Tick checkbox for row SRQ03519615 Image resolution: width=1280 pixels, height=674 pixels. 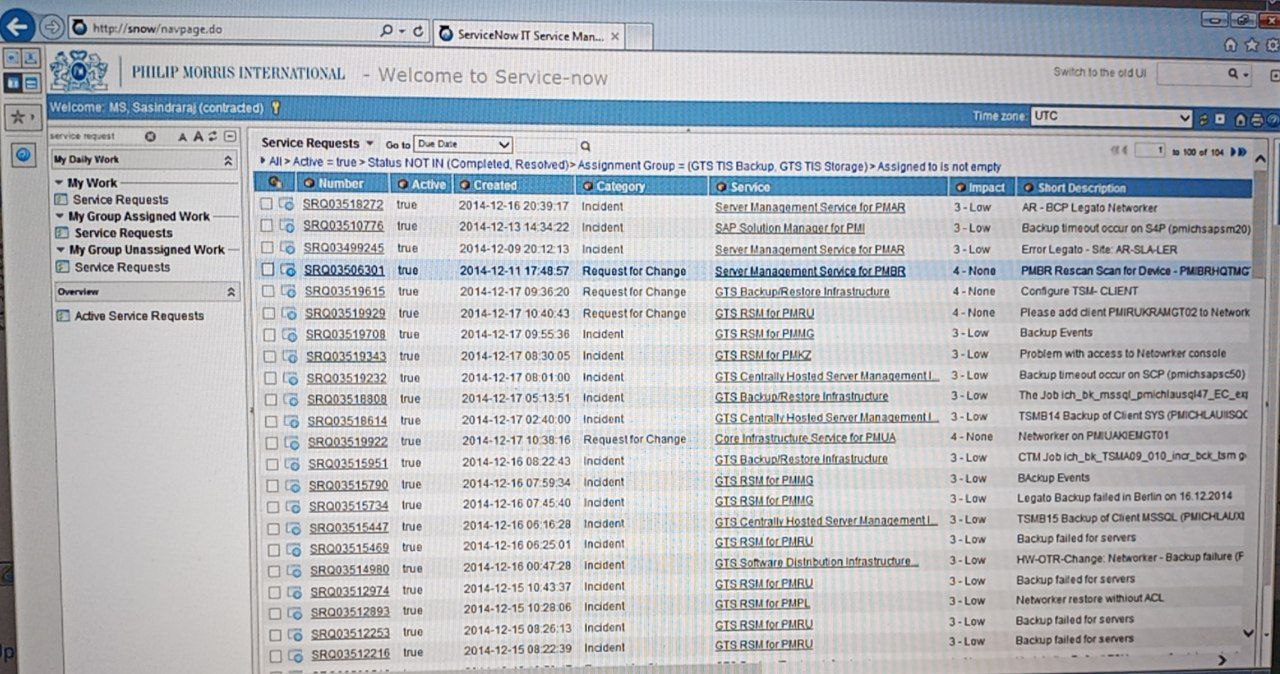[268, 291]
